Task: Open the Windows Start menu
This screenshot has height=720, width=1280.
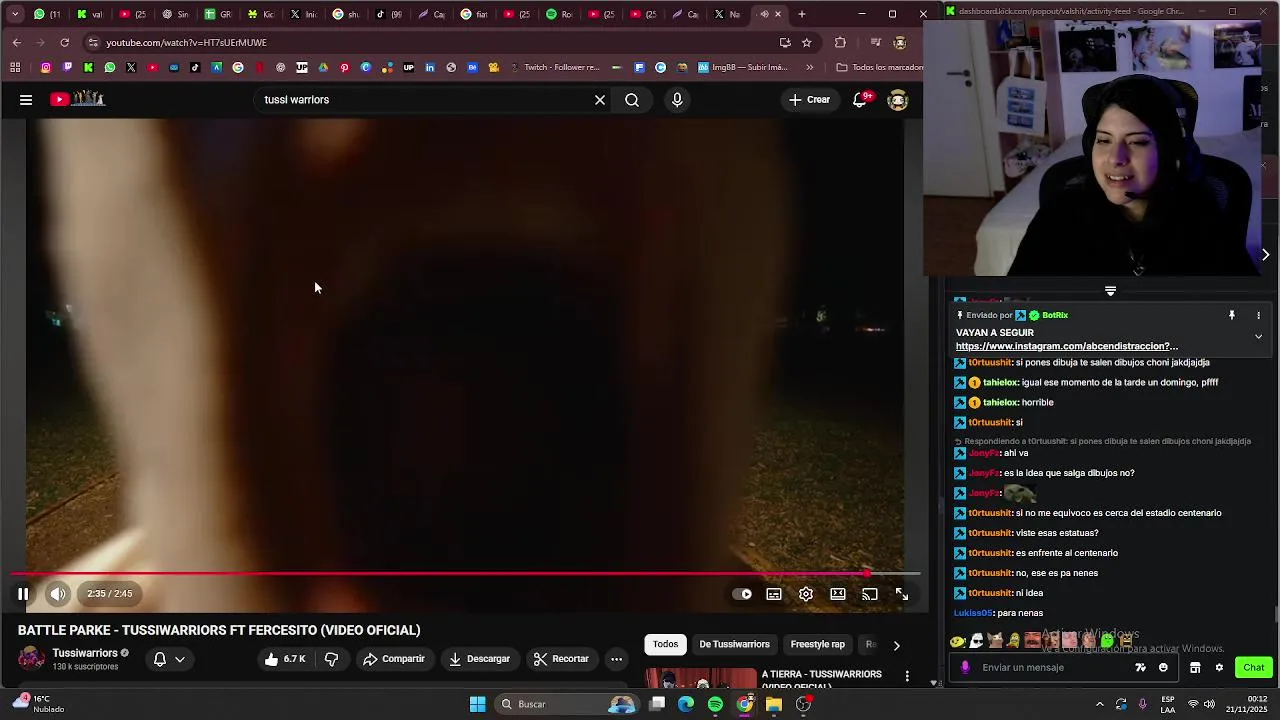Action: click(477, 704)
